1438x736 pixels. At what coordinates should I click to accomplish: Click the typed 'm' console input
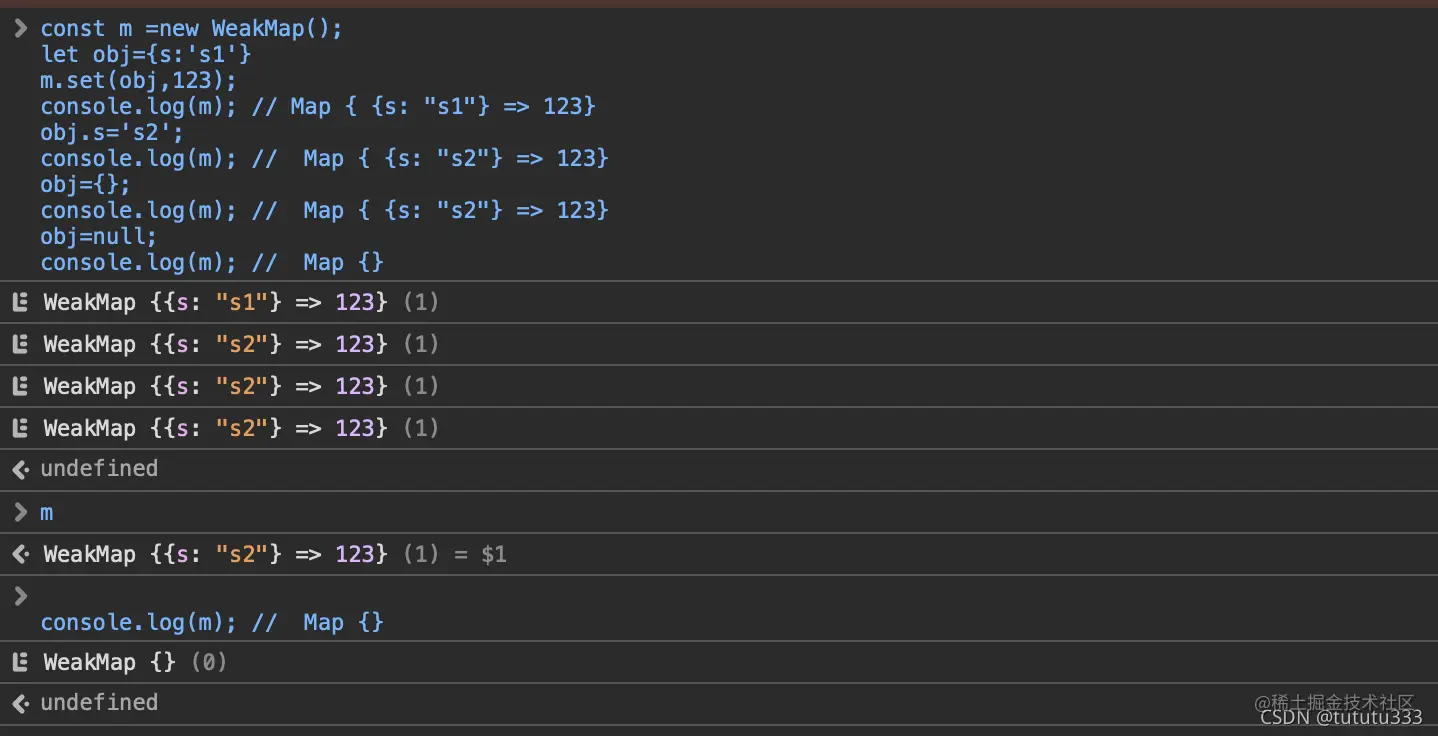pos(47,513)
